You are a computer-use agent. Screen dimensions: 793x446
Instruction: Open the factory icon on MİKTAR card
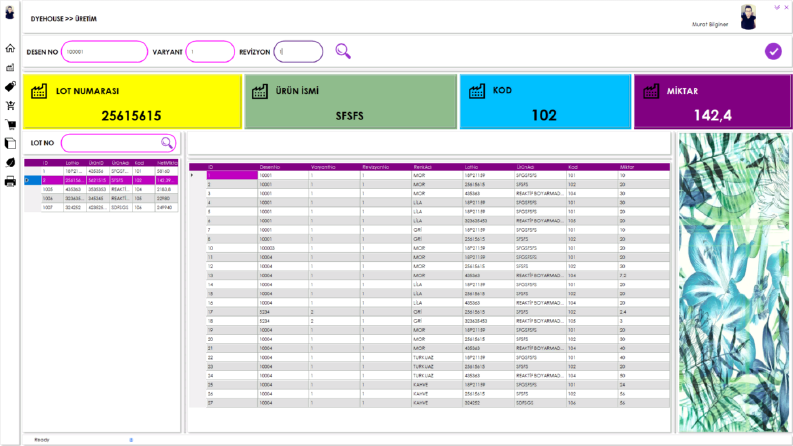(x=651, y=91)
